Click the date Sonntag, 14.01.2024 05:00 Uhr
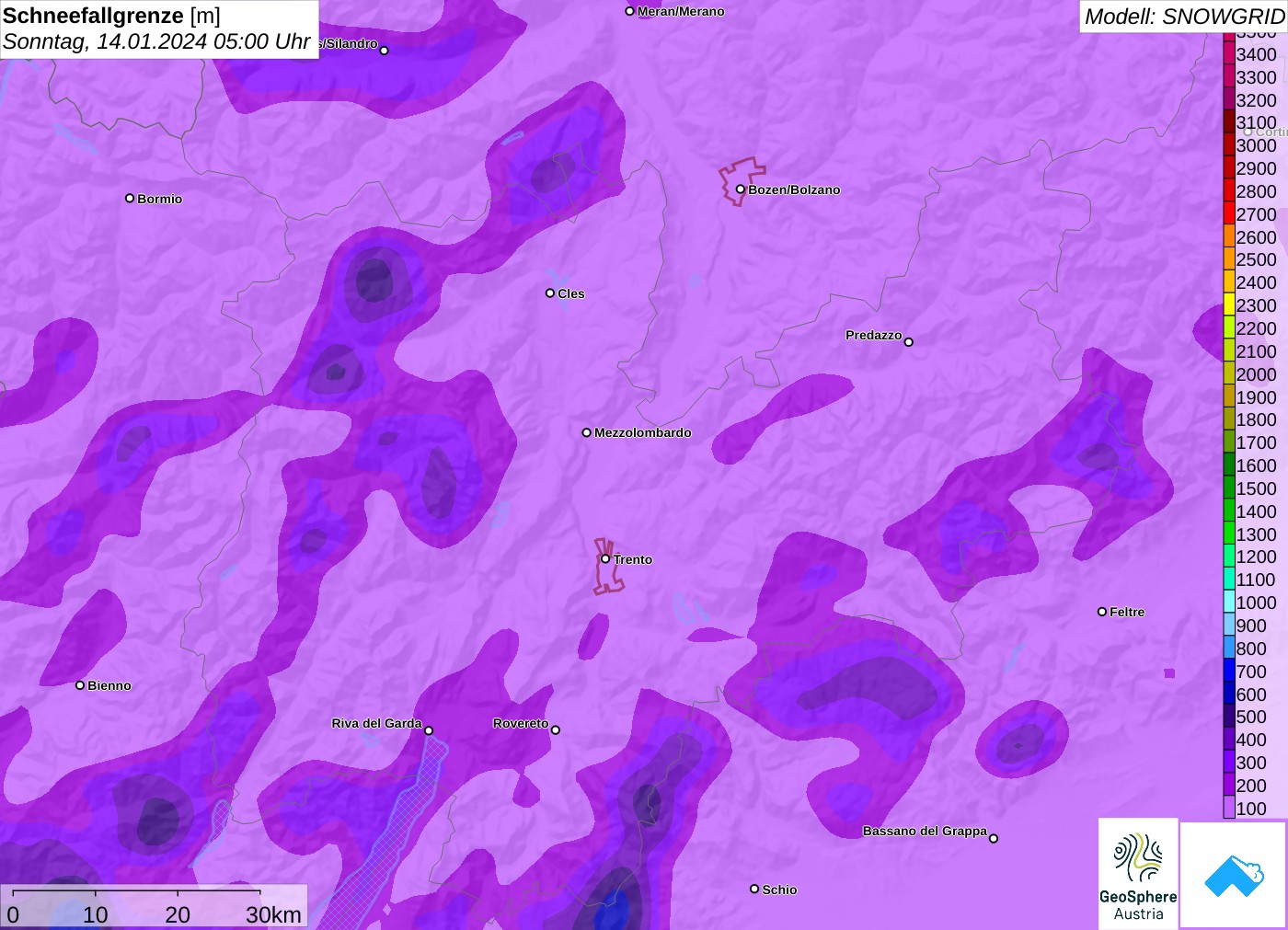The width and height of the screenshot is (1288, 930). coord(156,41)
